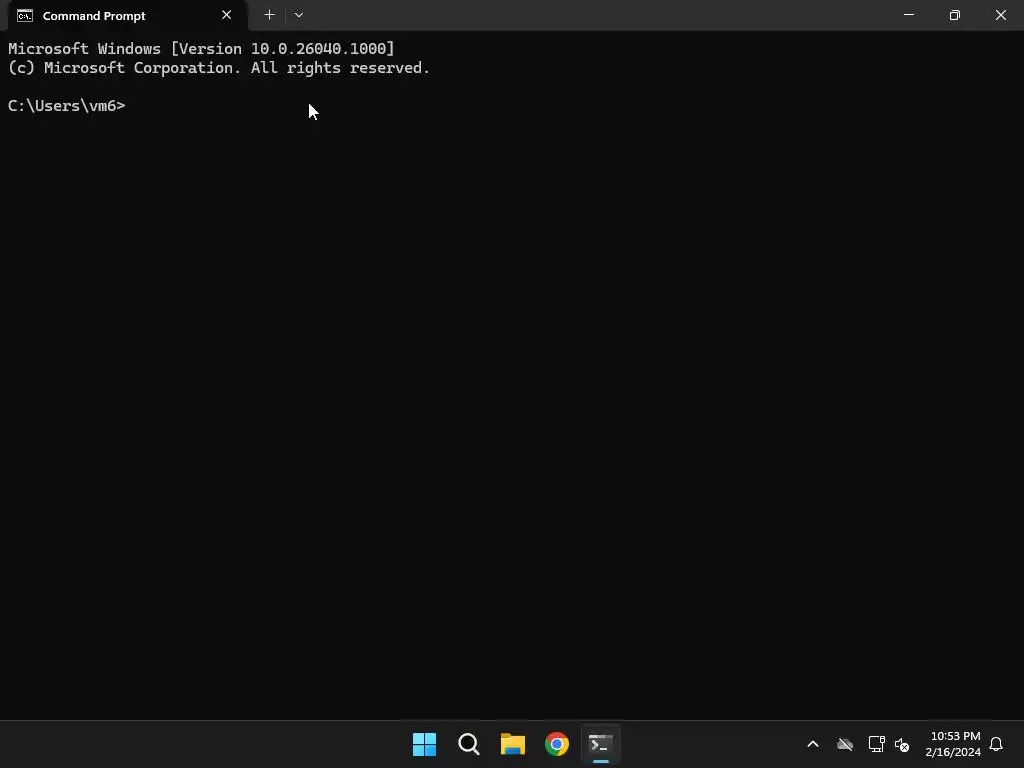1024x768 pixels.
Task: Open the clock showing 10:53 PM
Action: point(953,744)
